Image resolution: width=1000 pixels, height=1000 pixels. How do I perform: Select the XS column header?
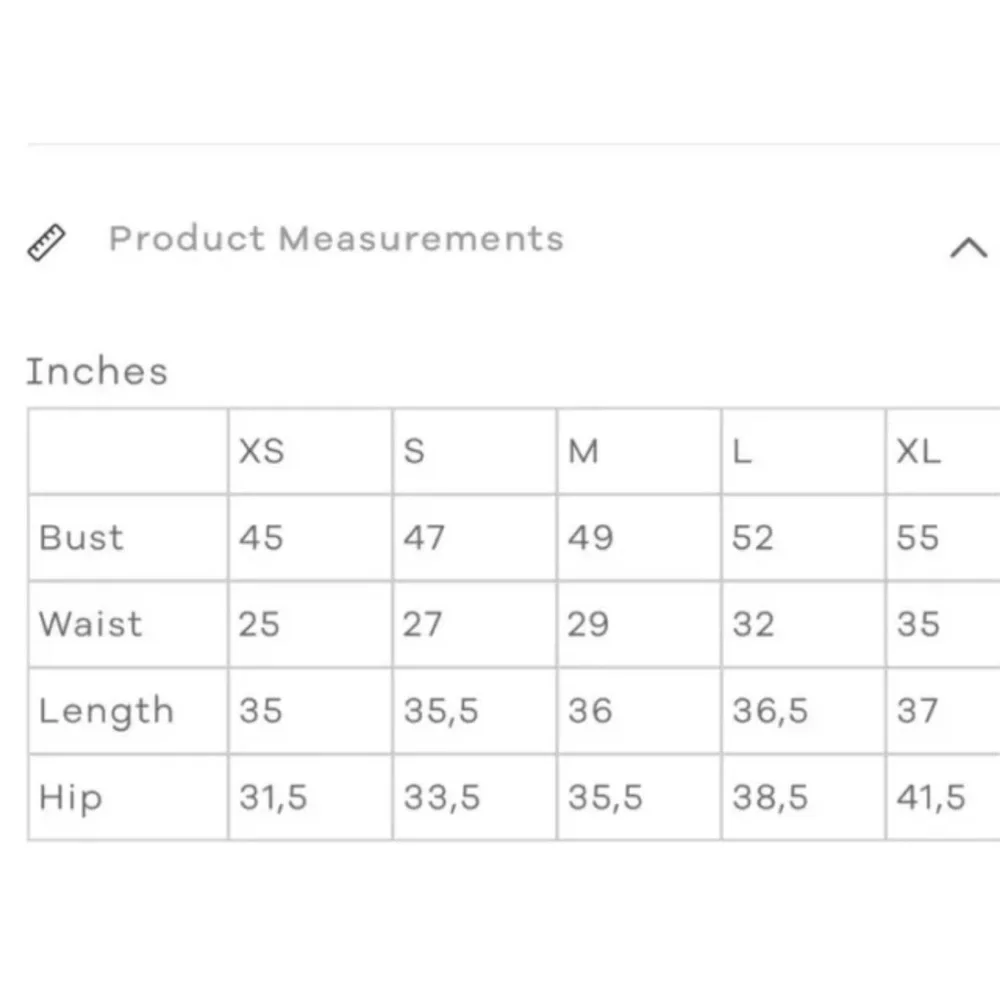[x=261, y=452]
